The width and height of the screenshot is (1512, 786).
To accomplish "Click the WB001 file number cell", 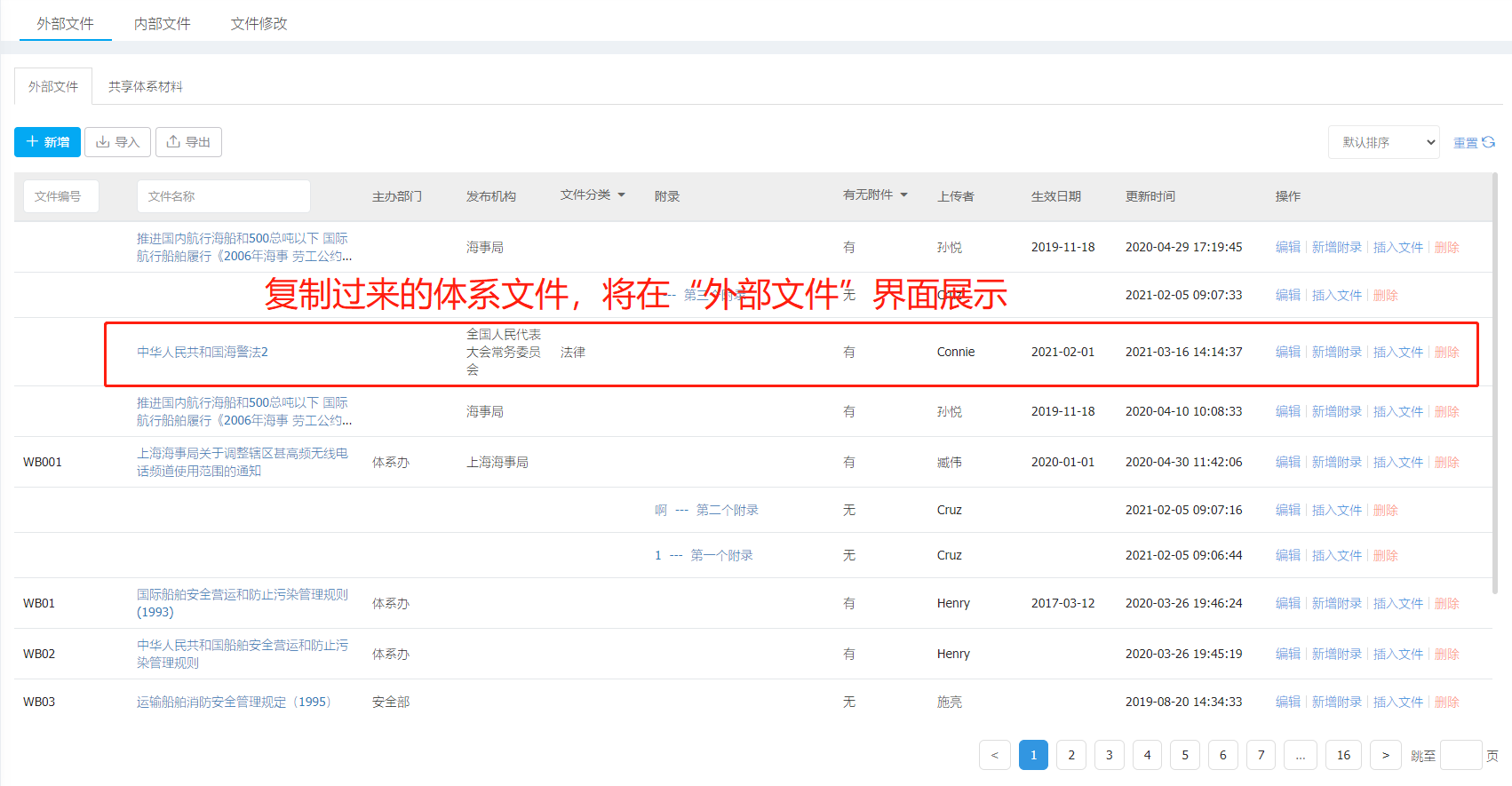I will pyautogui.click(x=43, y=462).
